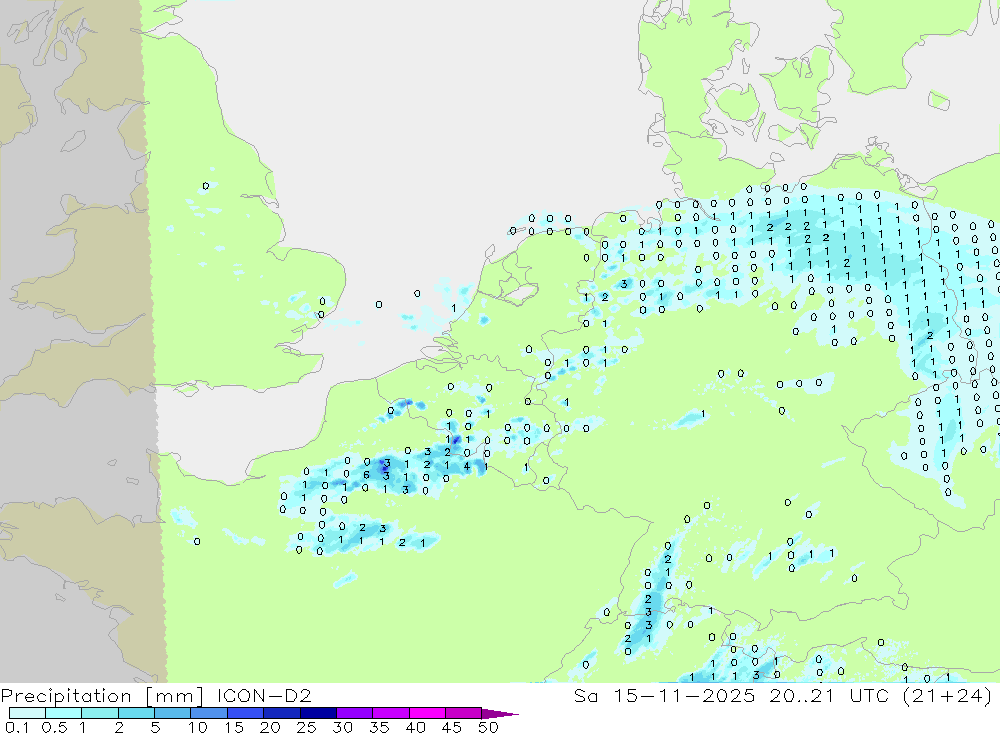This screenshot has height=733, width=1000.
Task: Click the date '15-11-2025' in the footer
Action: click(684, 695)
